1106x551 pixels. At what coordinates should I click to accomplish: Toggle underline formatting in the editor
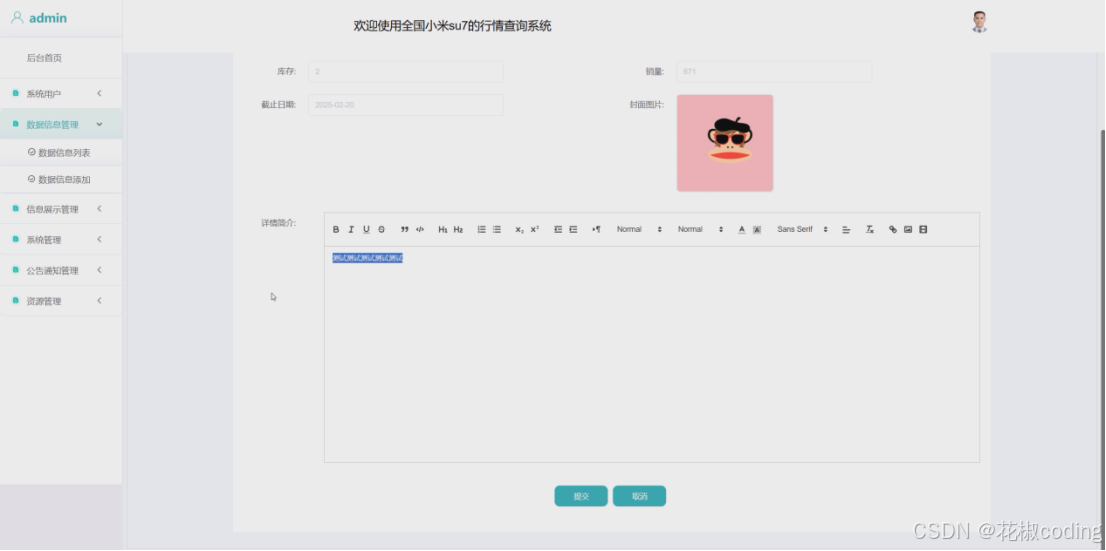click(x=366, y=229)
